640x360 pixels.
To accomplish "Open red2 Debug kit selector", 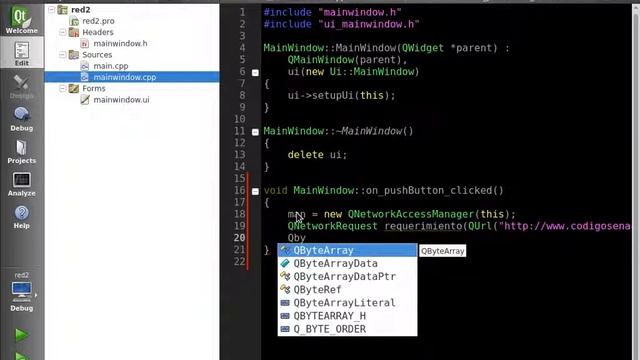I will tap(21, 292).
